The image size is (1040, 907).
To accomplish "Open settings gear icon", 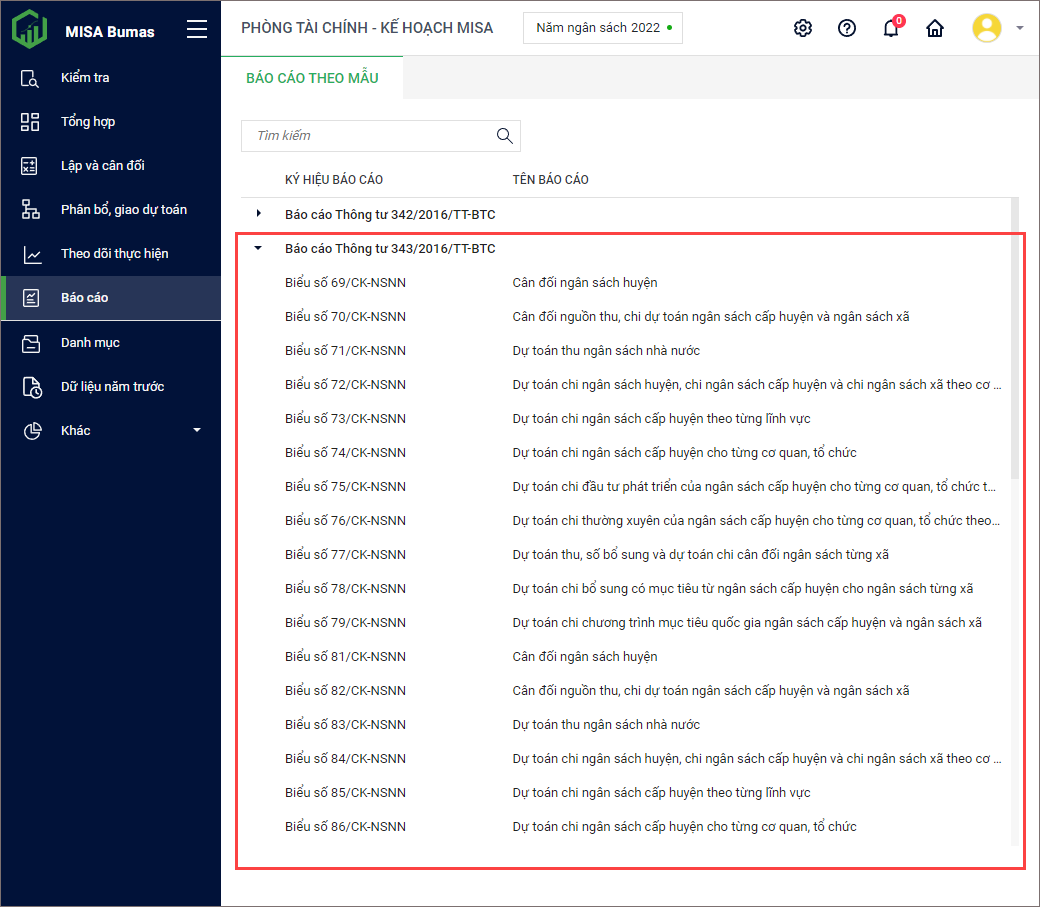I will 802,28.
